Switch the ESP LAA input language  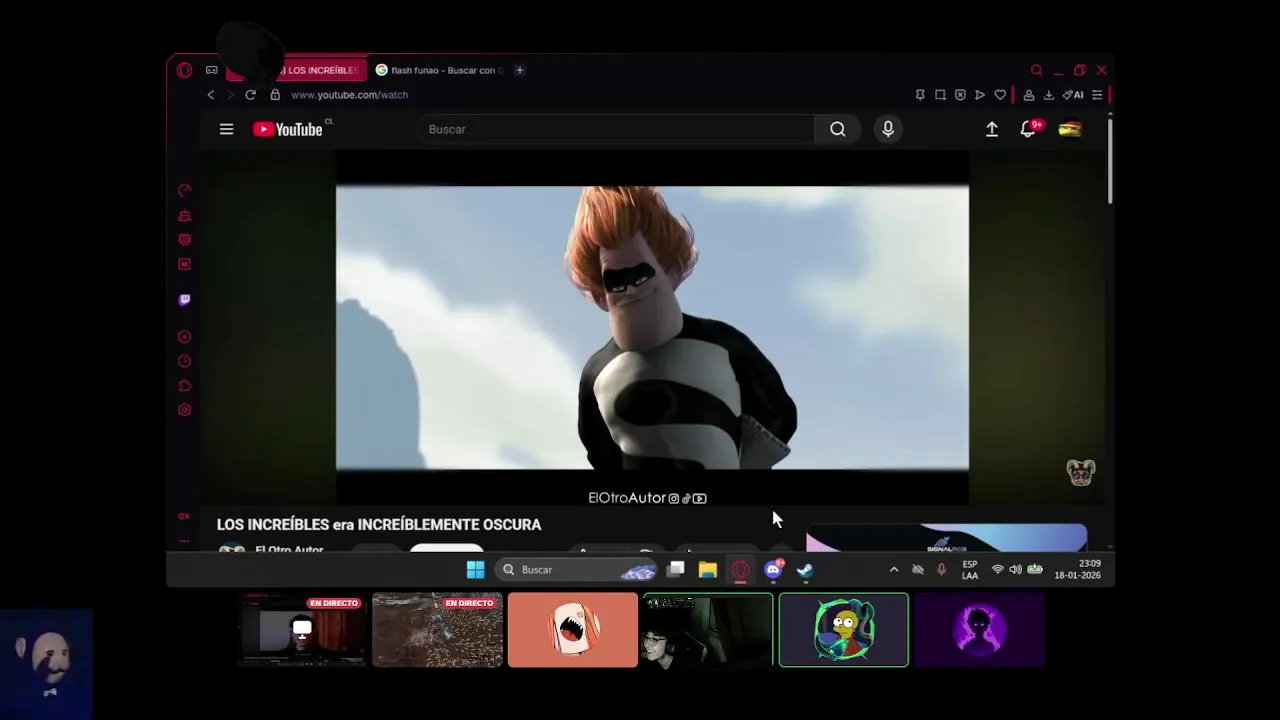[970, 570]
